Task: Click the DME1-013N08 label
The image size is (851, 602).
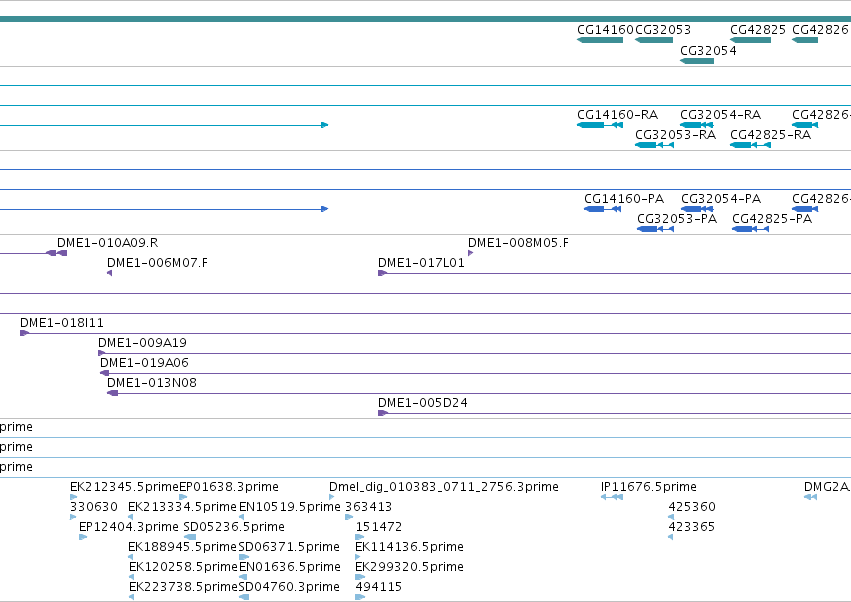Action: point(152,383)
